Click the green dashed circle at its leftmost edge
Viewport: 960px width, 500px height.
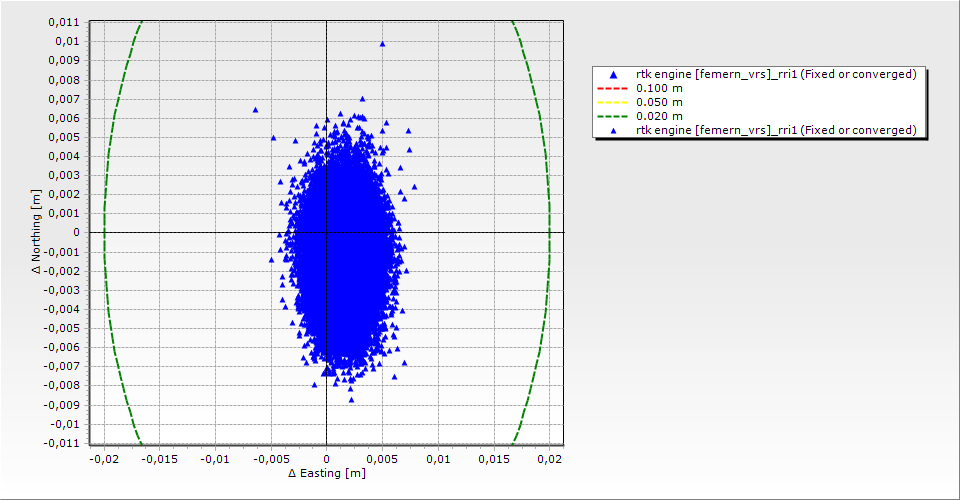[104, 232]
